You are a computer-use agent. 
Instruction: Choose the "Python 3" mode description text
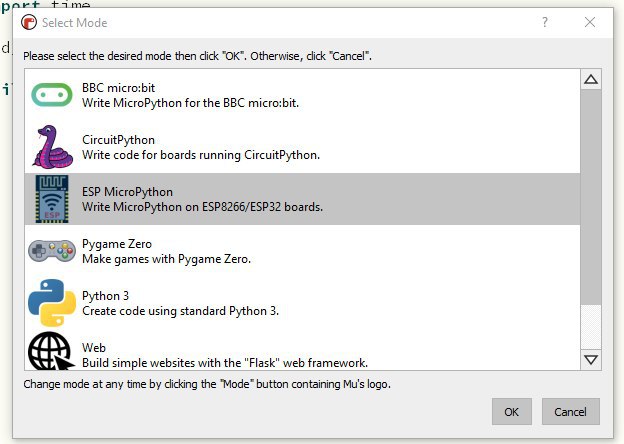coord(180,311)
